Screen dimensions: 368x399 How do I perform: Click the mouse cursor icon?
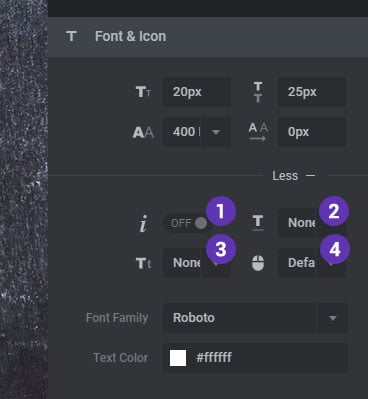[258, 263]
